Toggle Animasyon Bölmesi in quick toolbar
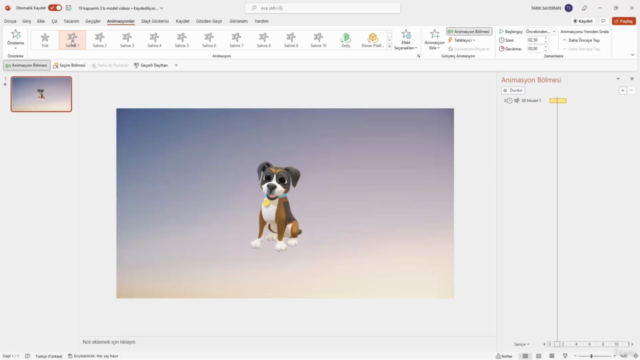The height and width of the screenshot is (360, 640). point(27,65)
